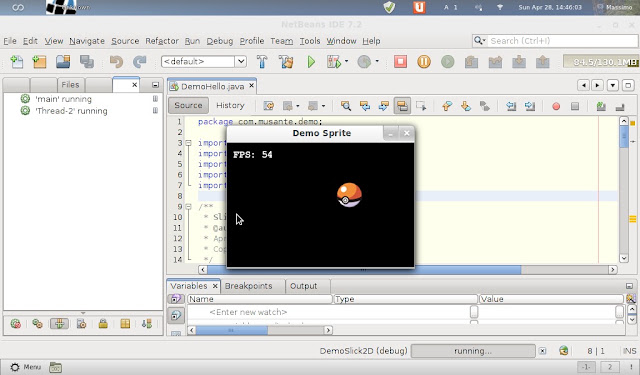Click the Clean and Build icon
The width and height of the screenshot is (640, 375).
[286, 62]
